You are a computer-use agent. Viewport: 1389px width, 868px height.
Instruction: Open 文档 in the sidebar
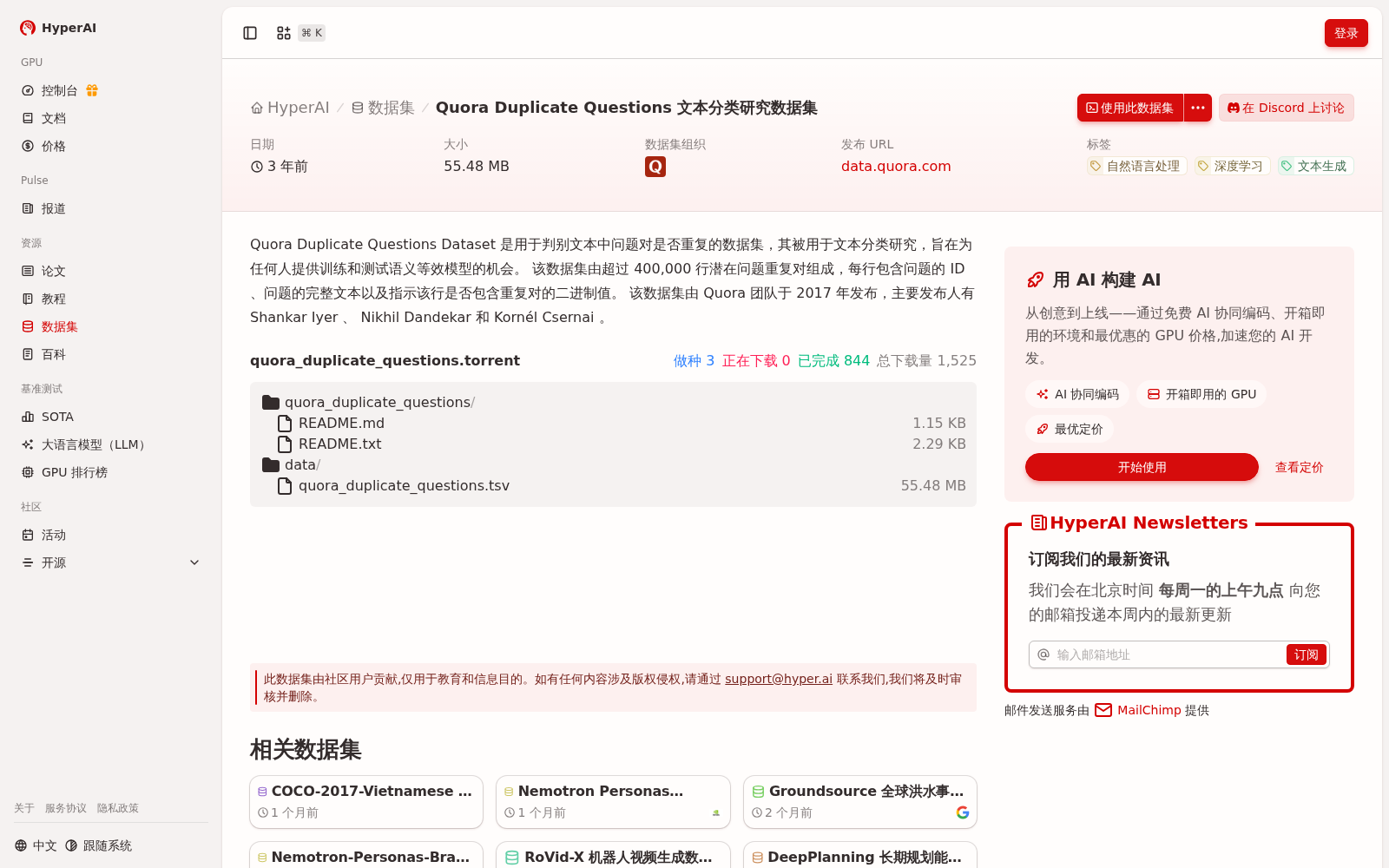pyautogui.click(x=111, y=118)
